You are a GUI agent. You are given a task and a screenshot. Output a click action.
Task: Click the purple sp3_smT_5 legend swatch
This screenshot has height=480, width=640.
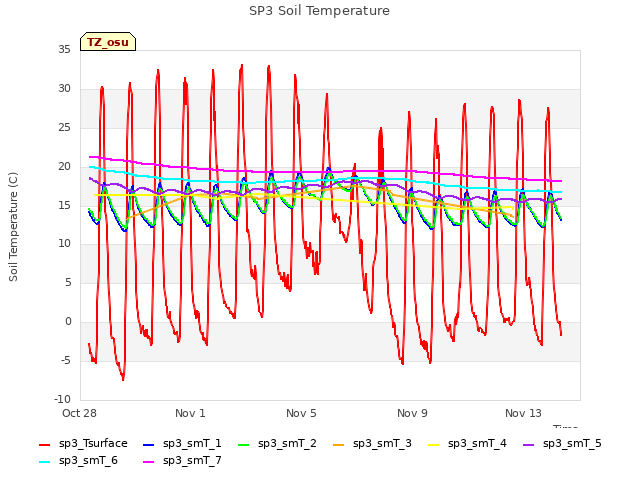[x=529, y=444]
